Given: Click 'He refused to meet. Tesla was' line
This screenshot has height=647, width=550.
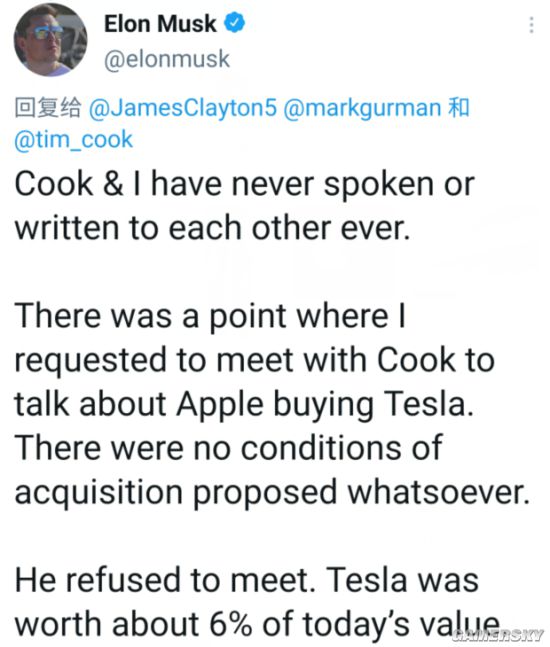Looking at the screenshot, I should (x=247, y=580).
